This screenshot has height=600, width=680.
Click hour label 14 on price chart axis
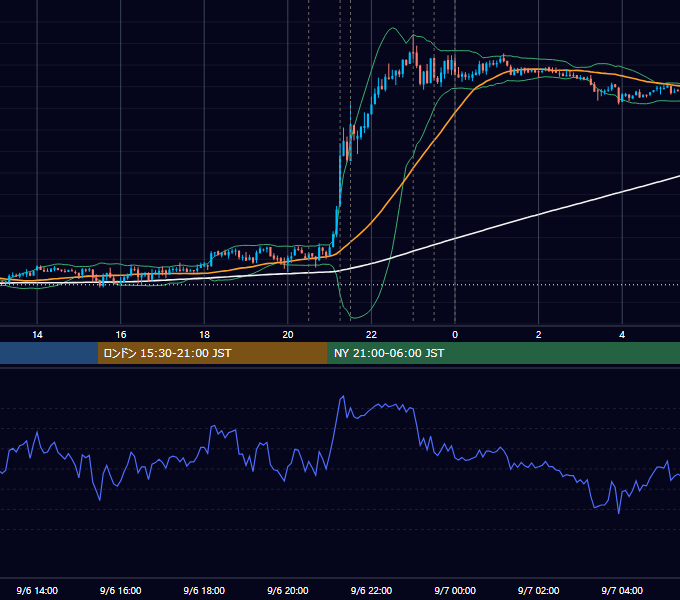click(x=37, y=335)
